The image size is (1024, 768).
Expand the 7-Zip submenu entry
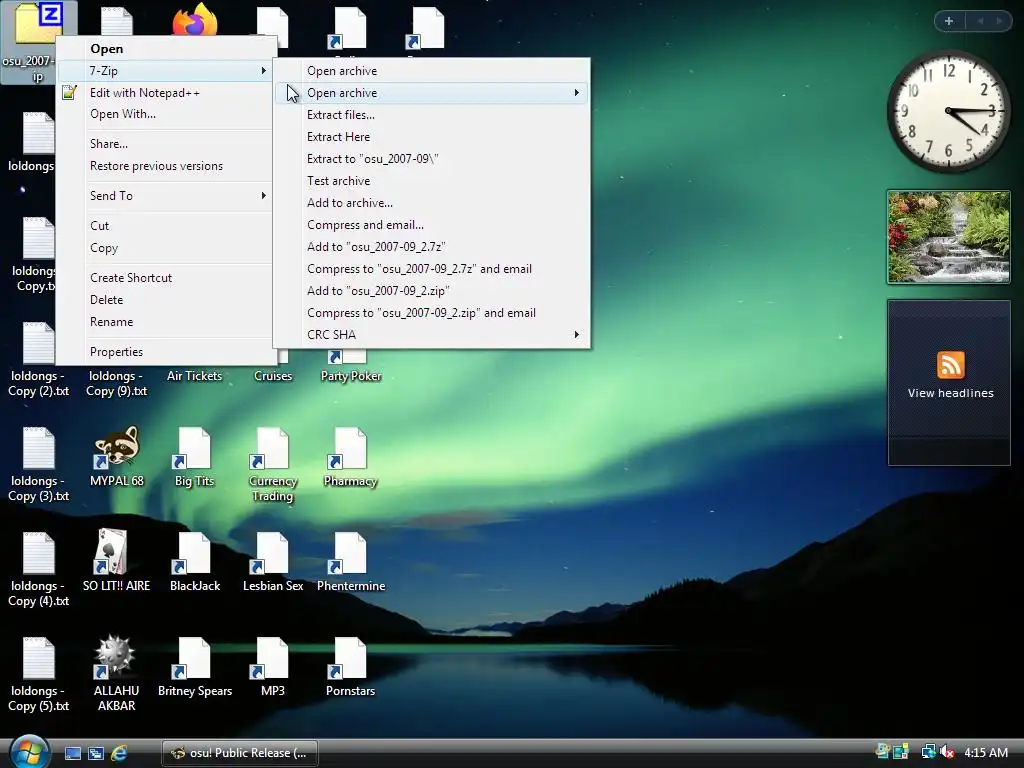click(163, 71)
